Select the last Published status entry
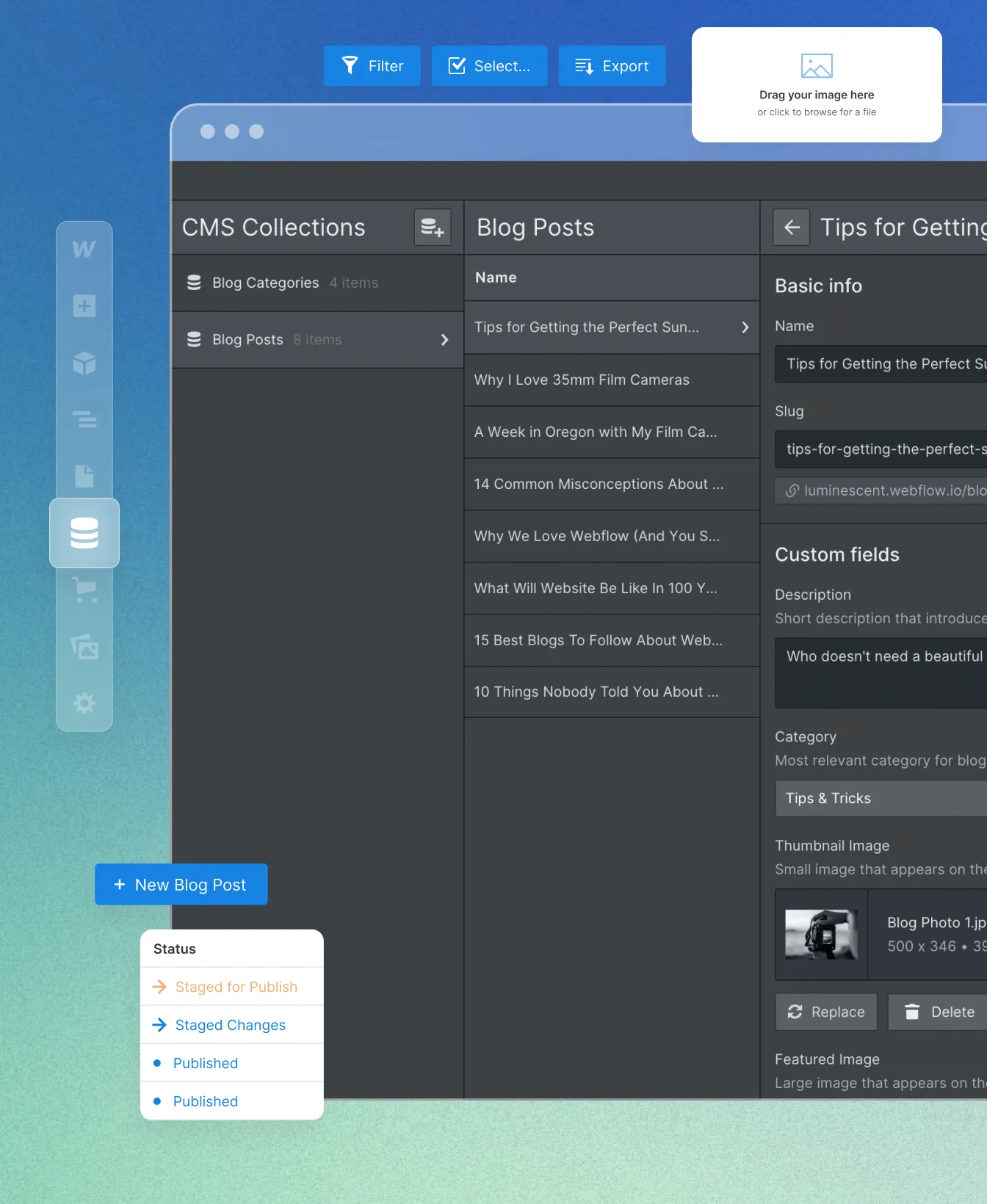The width and height of the screenshot is (987, 1204). point(232,1101)
